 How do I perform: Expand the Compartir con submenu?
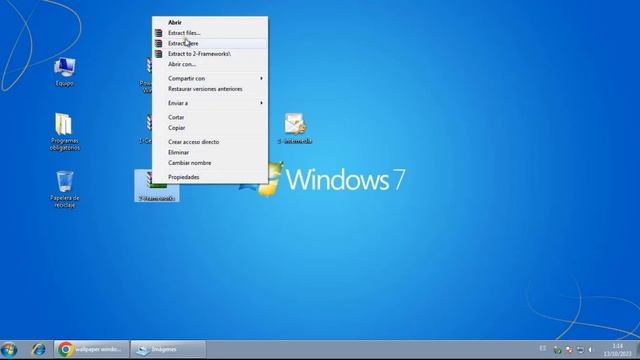coord(210,78)
